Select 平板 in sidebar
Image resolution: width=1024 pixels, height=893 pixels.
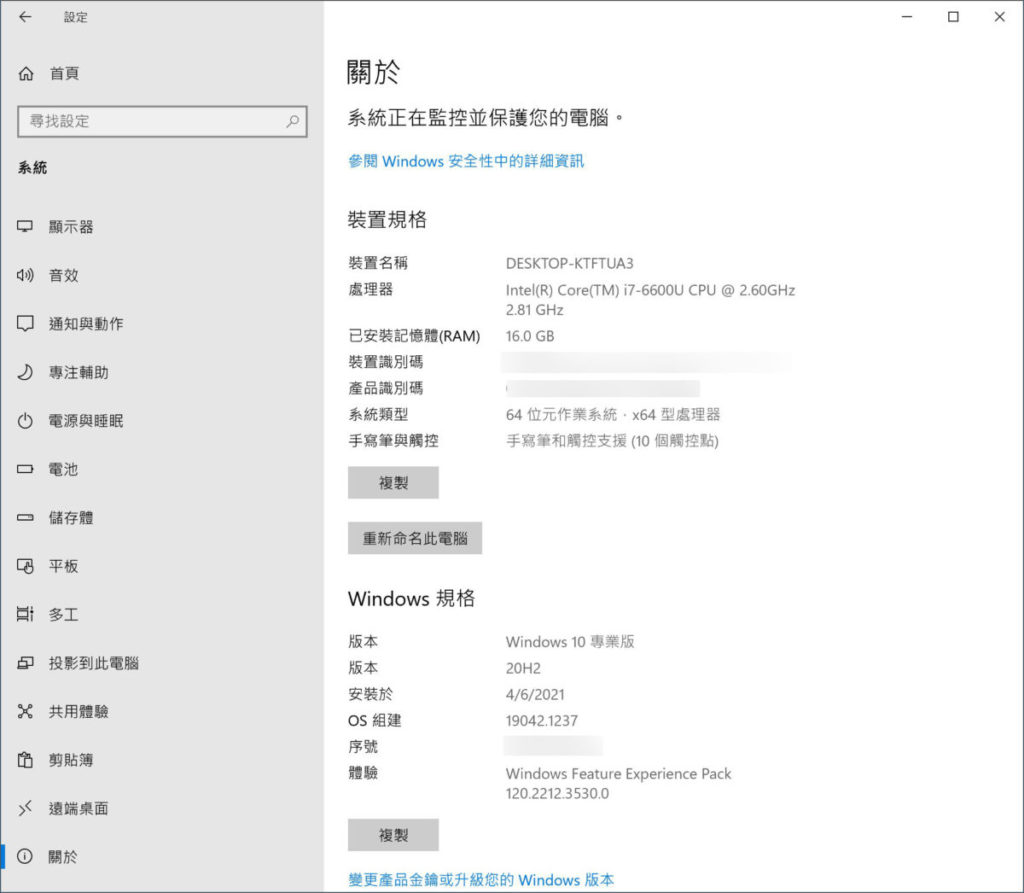(x=162, y=566)
